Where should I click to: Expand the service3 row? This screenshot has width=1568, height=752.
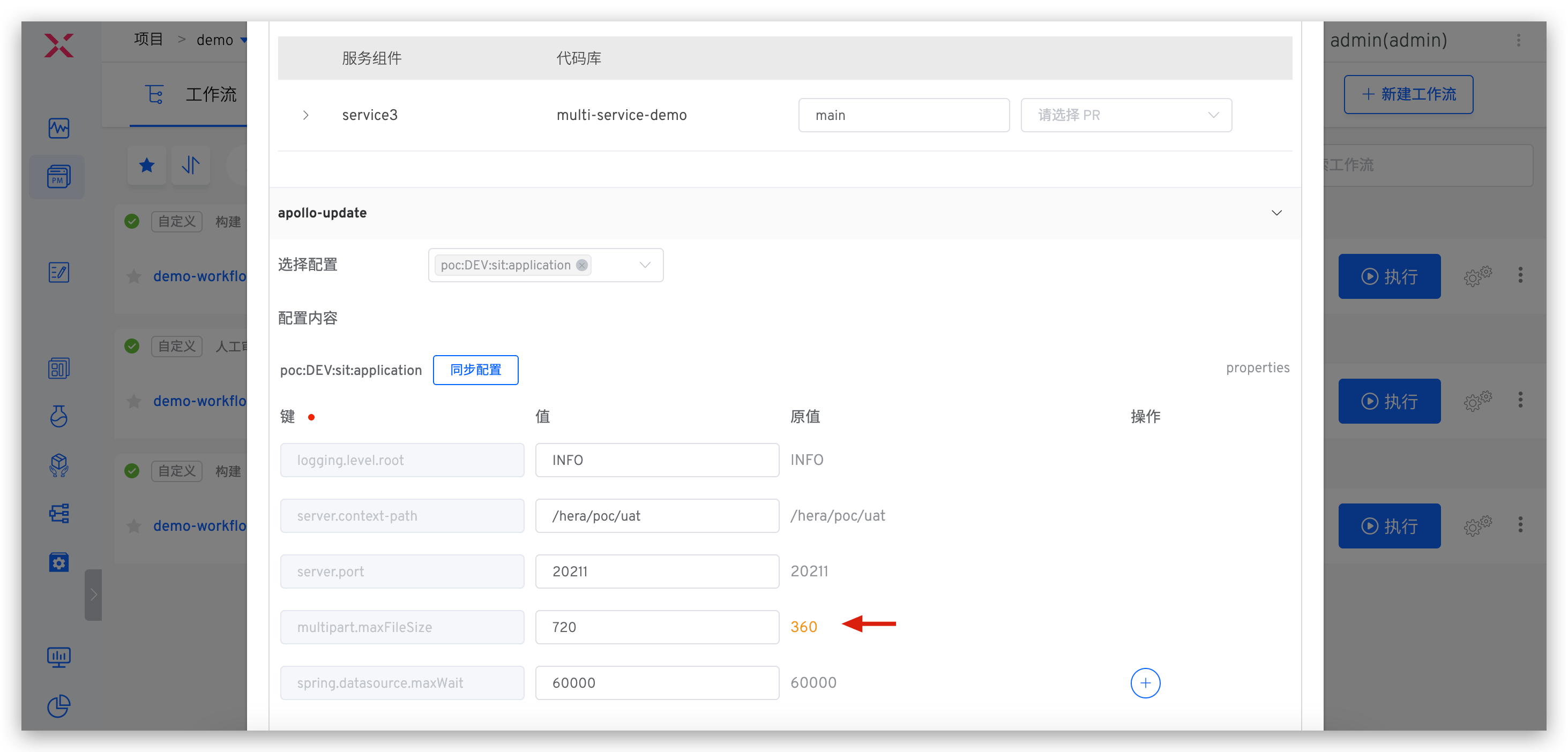pos(305,115)
